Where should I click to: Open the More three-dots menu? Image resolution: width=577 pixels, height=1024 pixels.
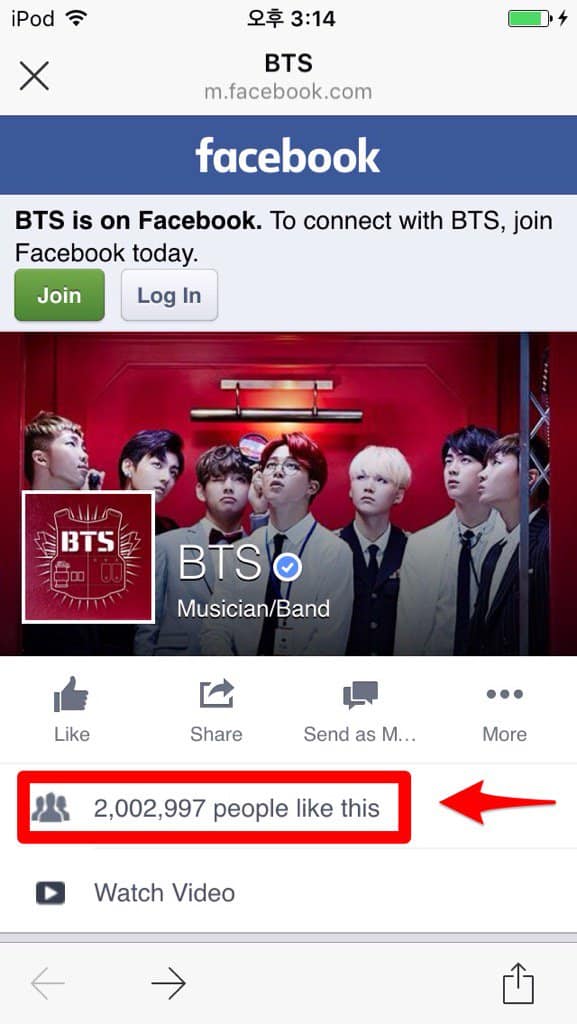coord(505,694)
